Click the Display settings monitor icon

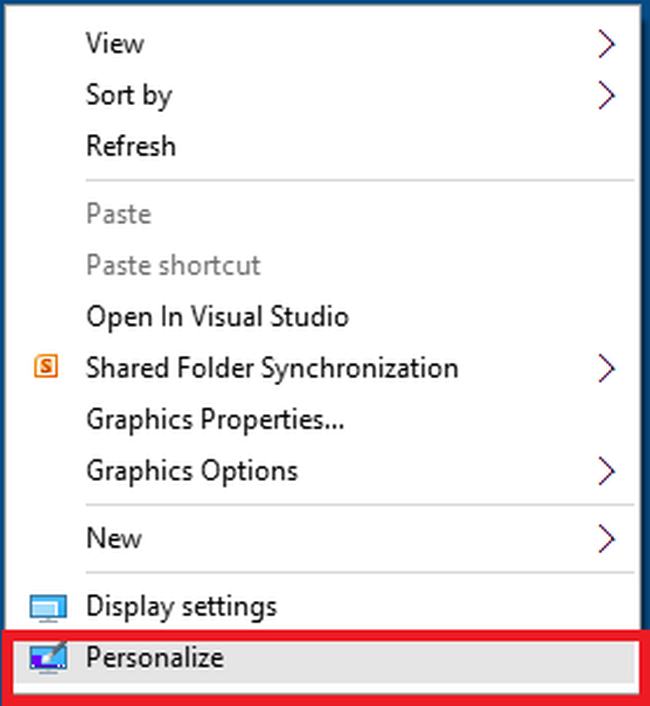pos(47,607)
